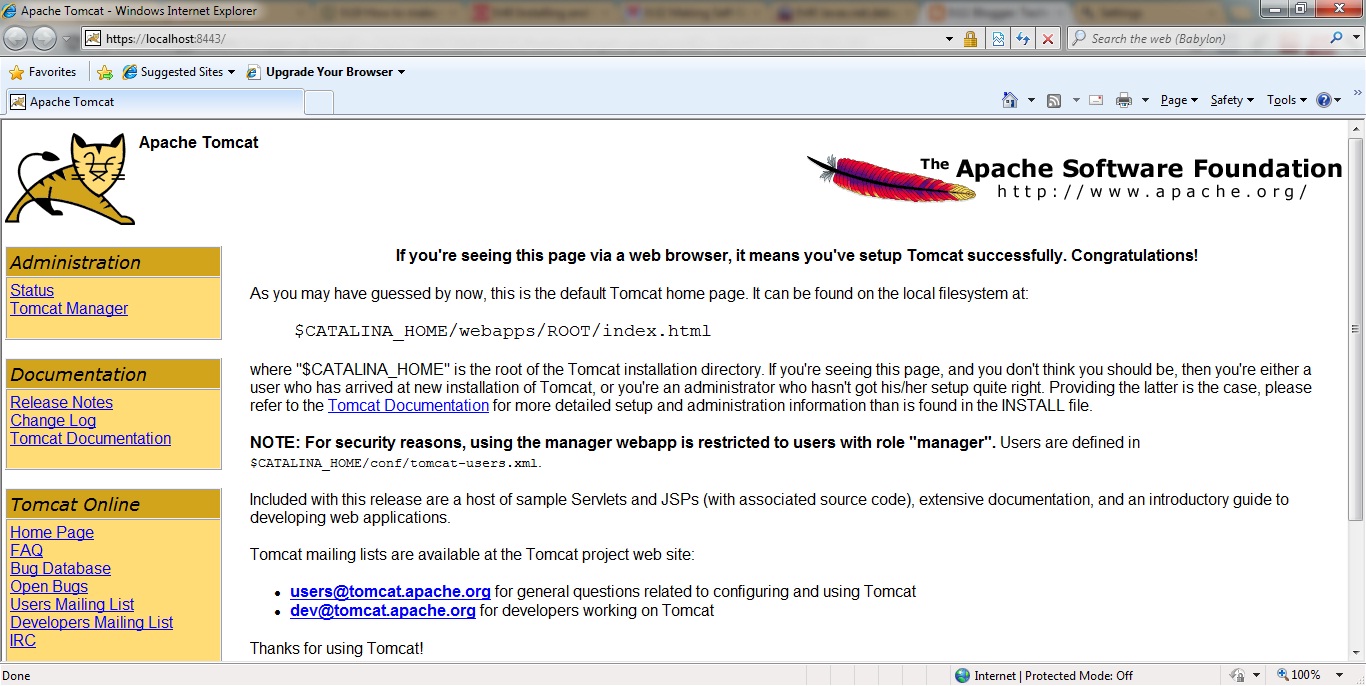
Task: Open the IRC link
Action: pyautogui.click(x=23, y=640)
